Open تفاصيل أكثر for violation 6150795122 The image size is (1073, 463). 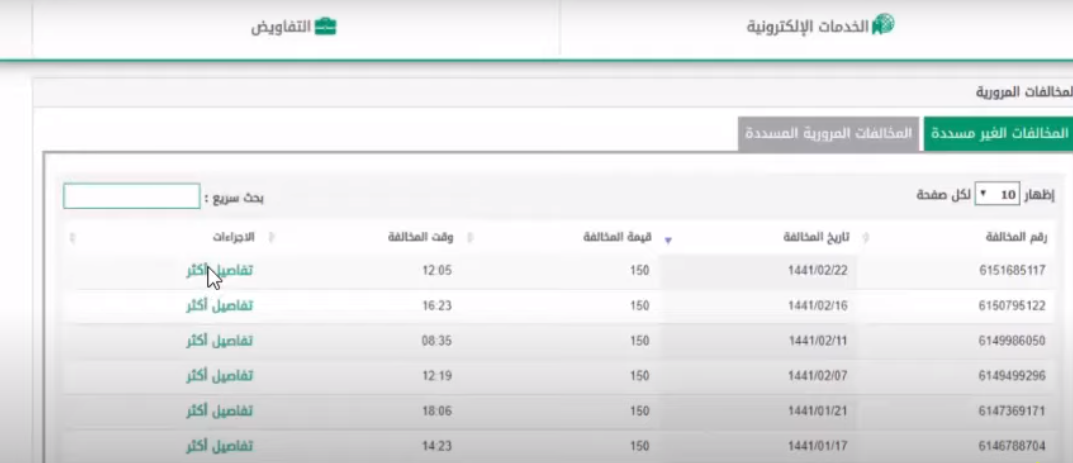point(219,305)
